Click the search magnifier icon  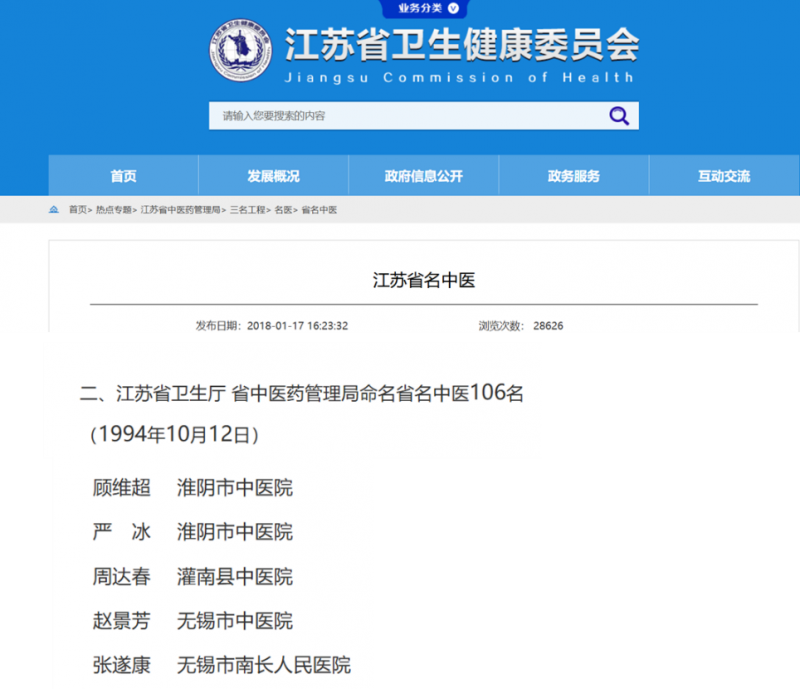pyautogui.click(x=618, y=116)
